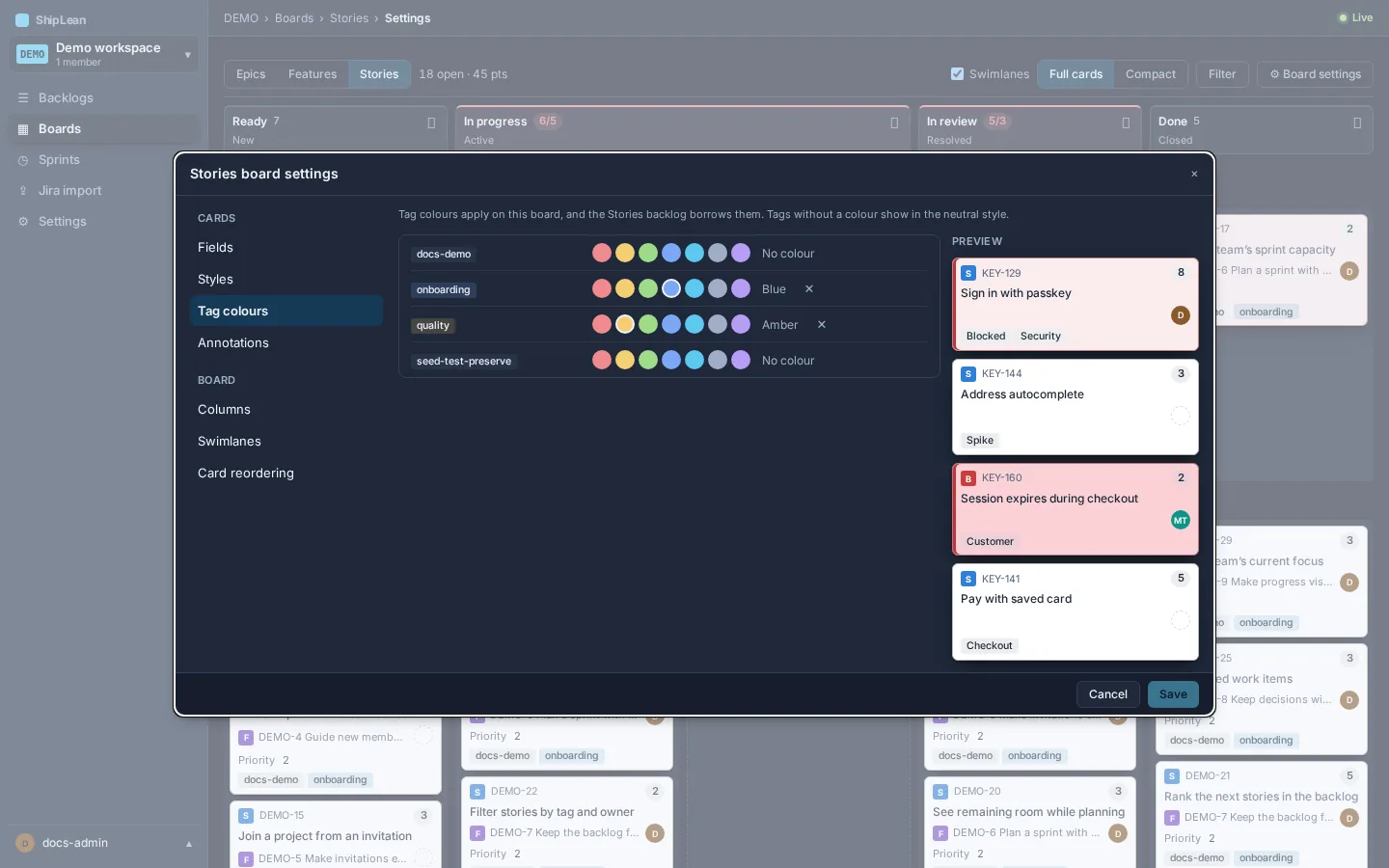Select the Features tab
The height and width of the screenshot is (868, 1389).
[313, 74]
